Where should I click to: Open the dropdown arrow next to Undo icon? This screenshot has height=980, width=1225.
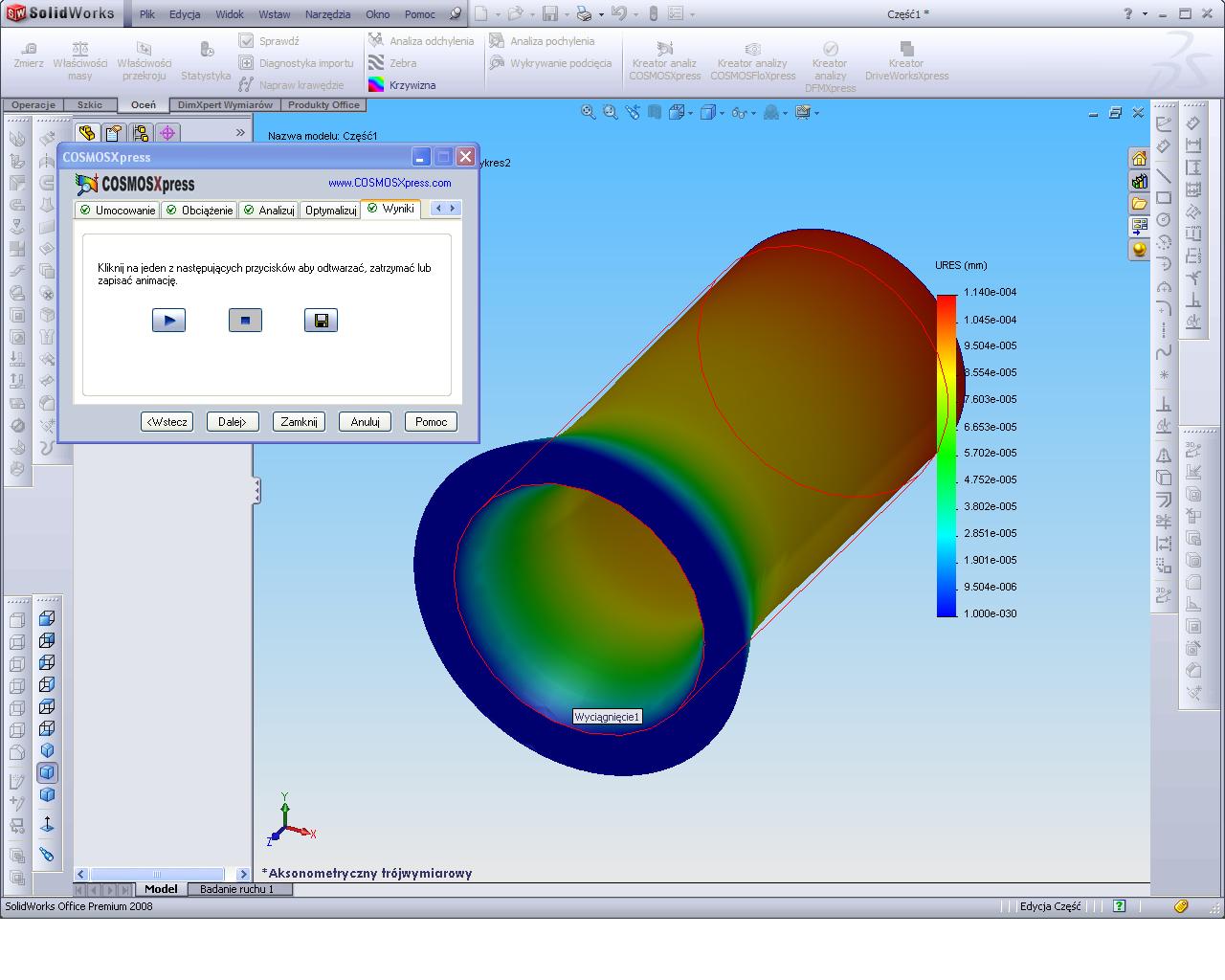click(635, 15)
